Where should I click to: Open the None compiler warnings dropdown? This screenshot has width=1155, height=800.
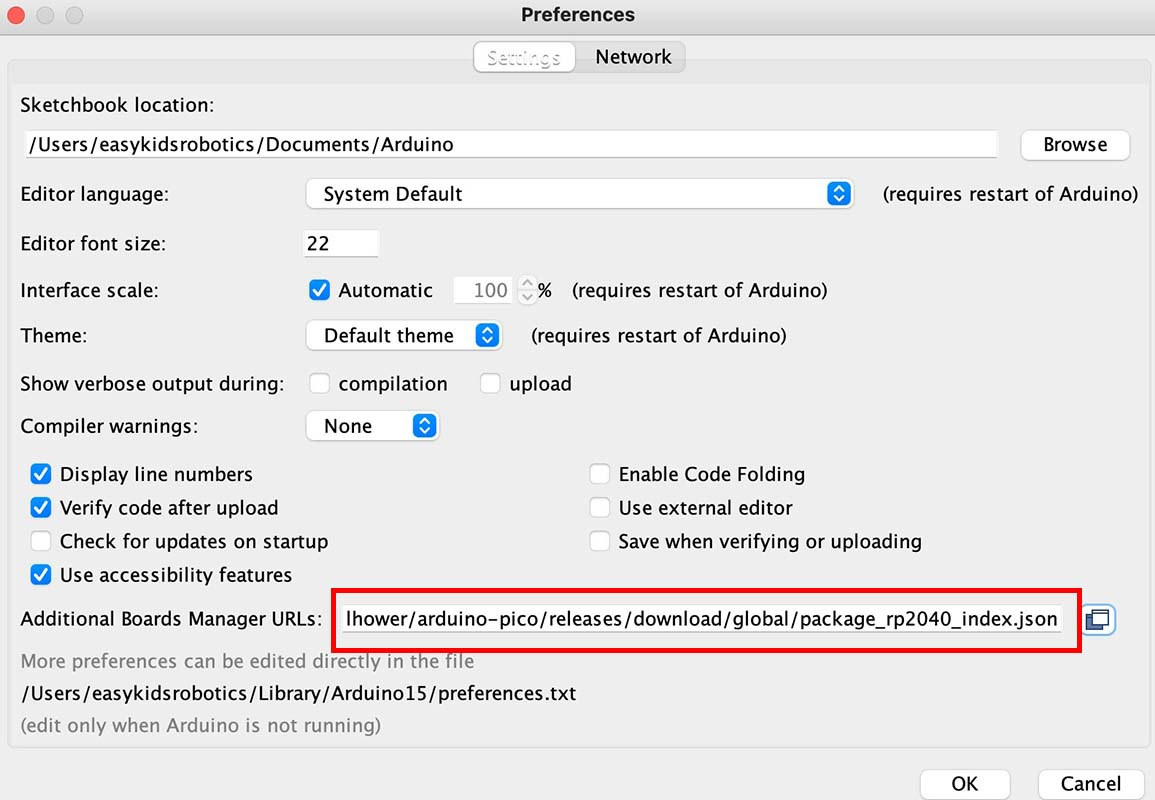(x=372, y=426)
